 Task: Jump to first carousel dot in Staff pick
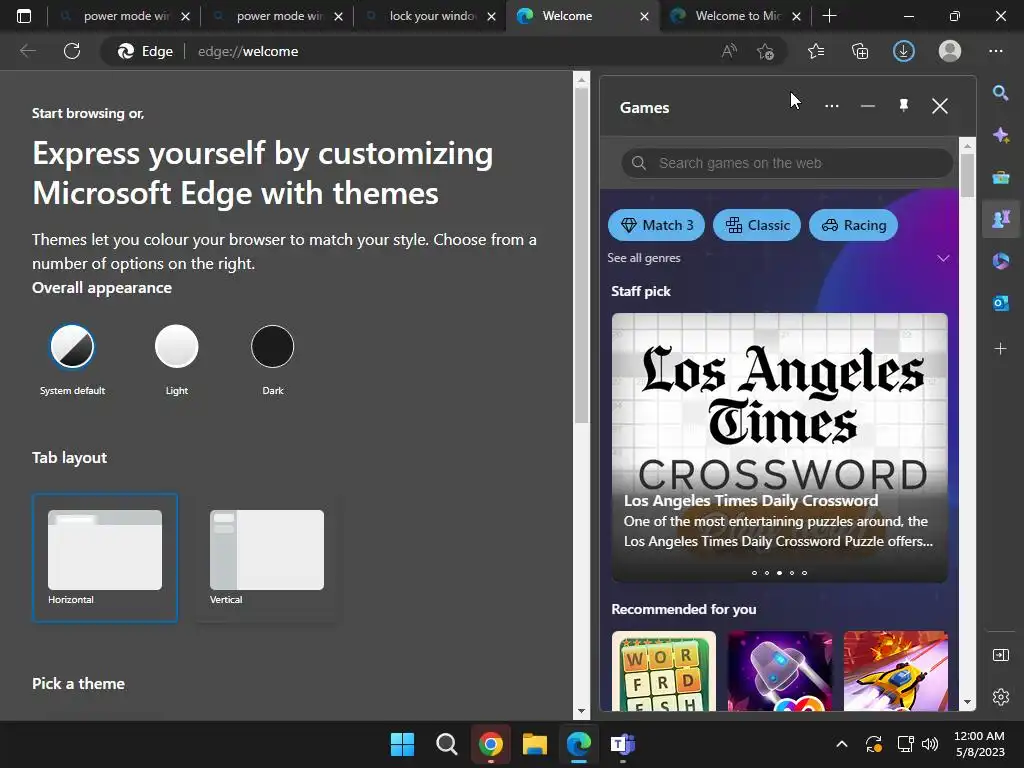click(x=754, y=573)
